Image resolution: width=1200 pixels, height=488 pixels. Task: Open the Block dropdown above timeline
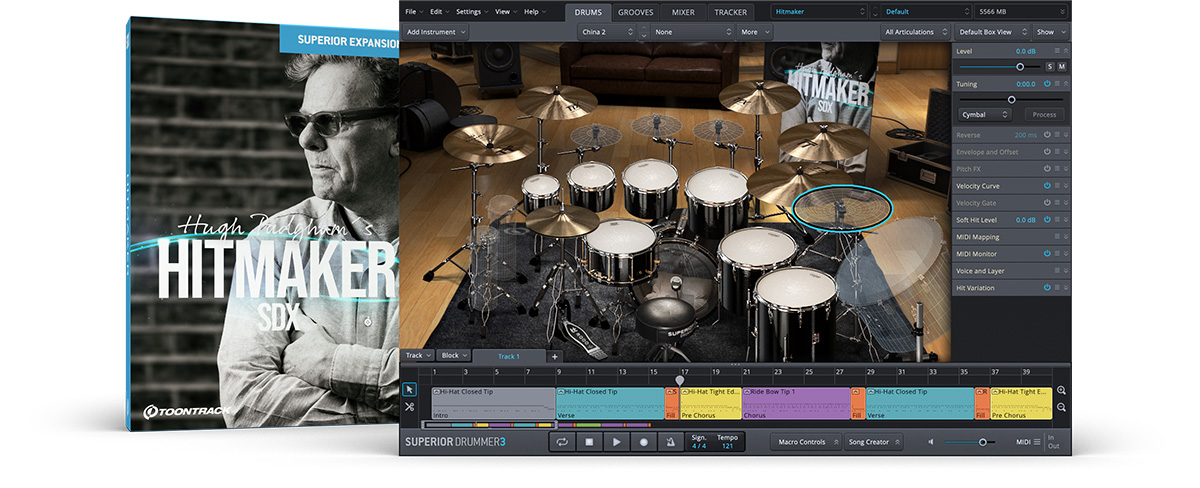click(x=453, y=355)
